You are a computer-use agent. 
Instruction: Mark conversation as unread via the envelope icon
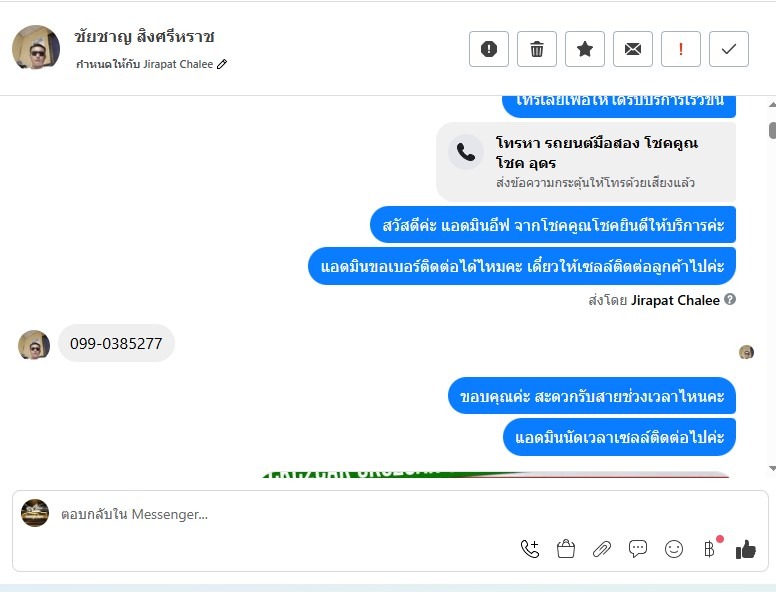632,49
